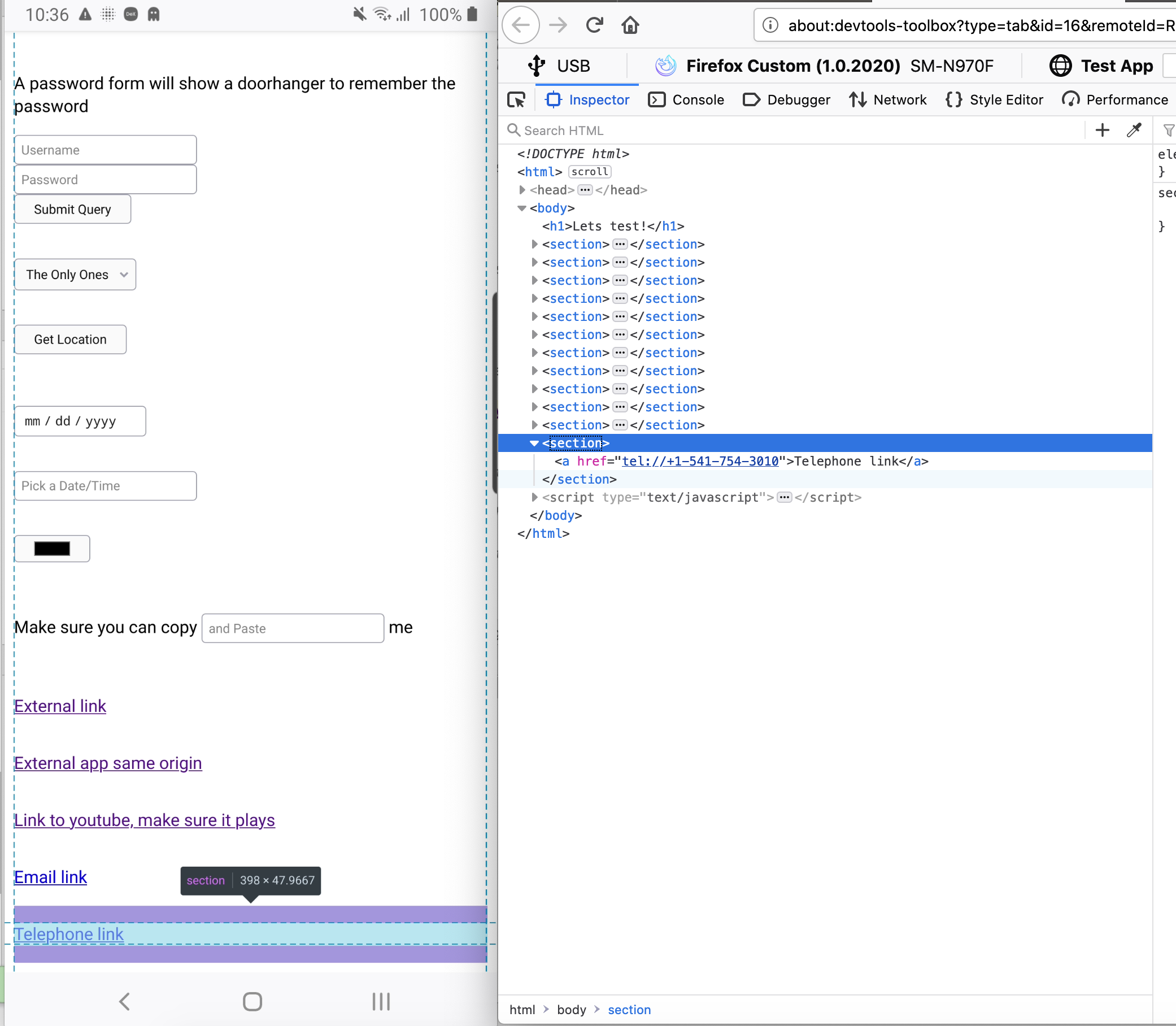The image size is (1176, 1026).
Task: Reload the page in the browser
Action: coord(595,25)
